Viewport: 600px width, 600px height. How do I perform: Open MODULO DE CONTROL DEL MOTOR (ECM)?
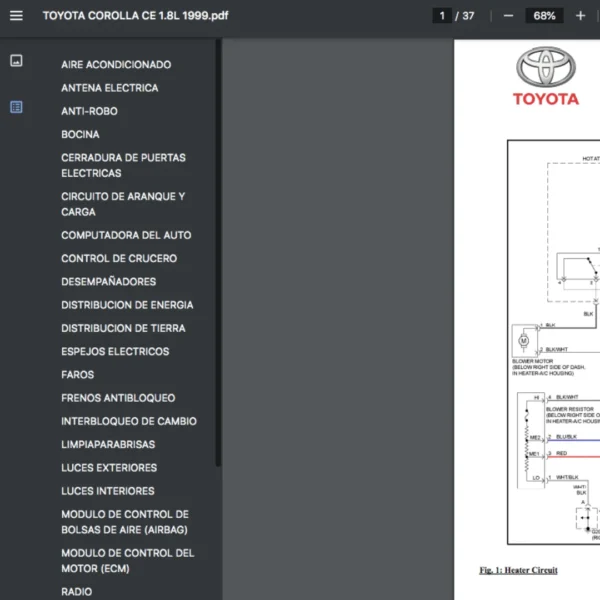(127, 560)
